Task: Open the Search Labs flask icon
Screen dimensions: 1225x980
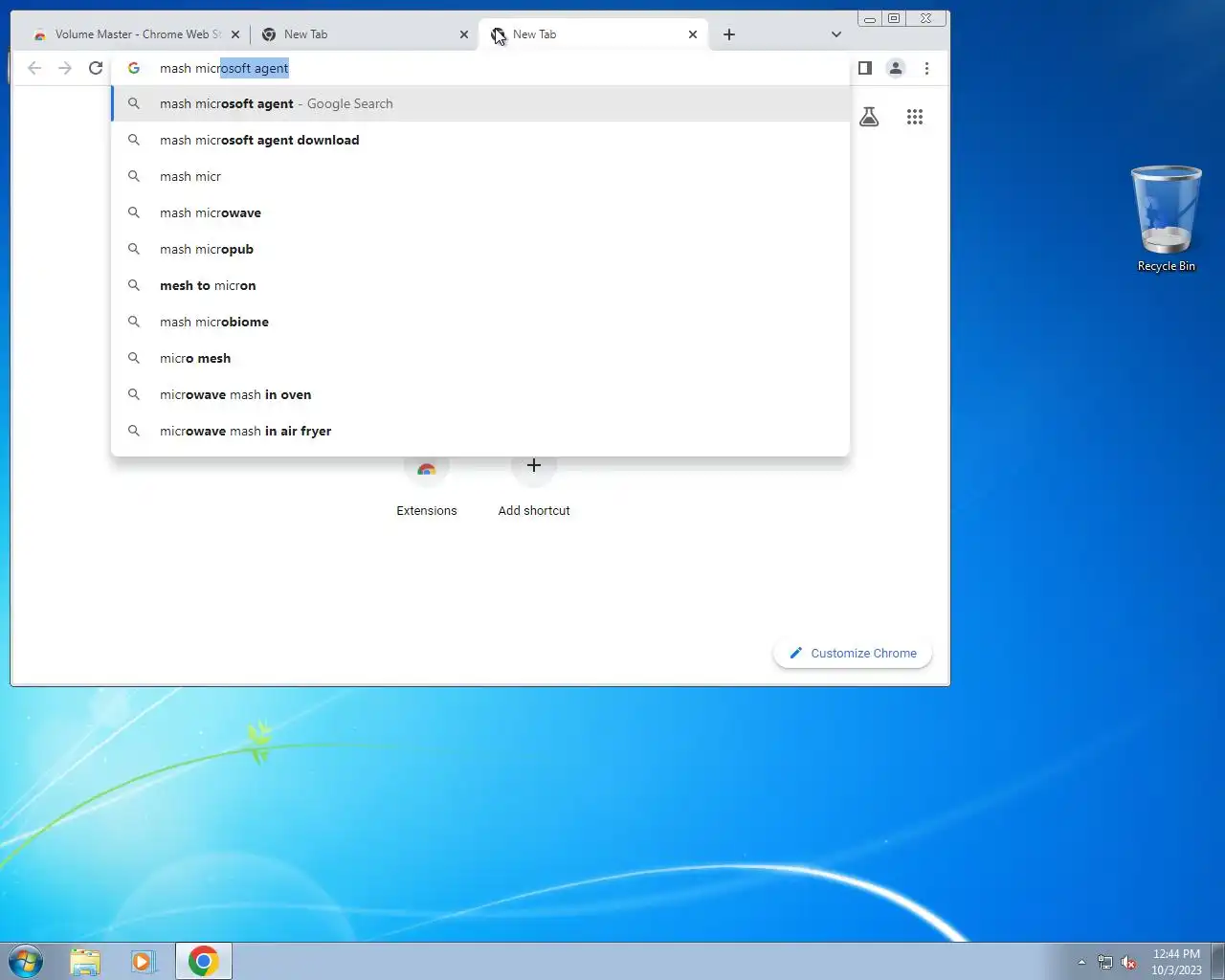Action: point(869,117)
